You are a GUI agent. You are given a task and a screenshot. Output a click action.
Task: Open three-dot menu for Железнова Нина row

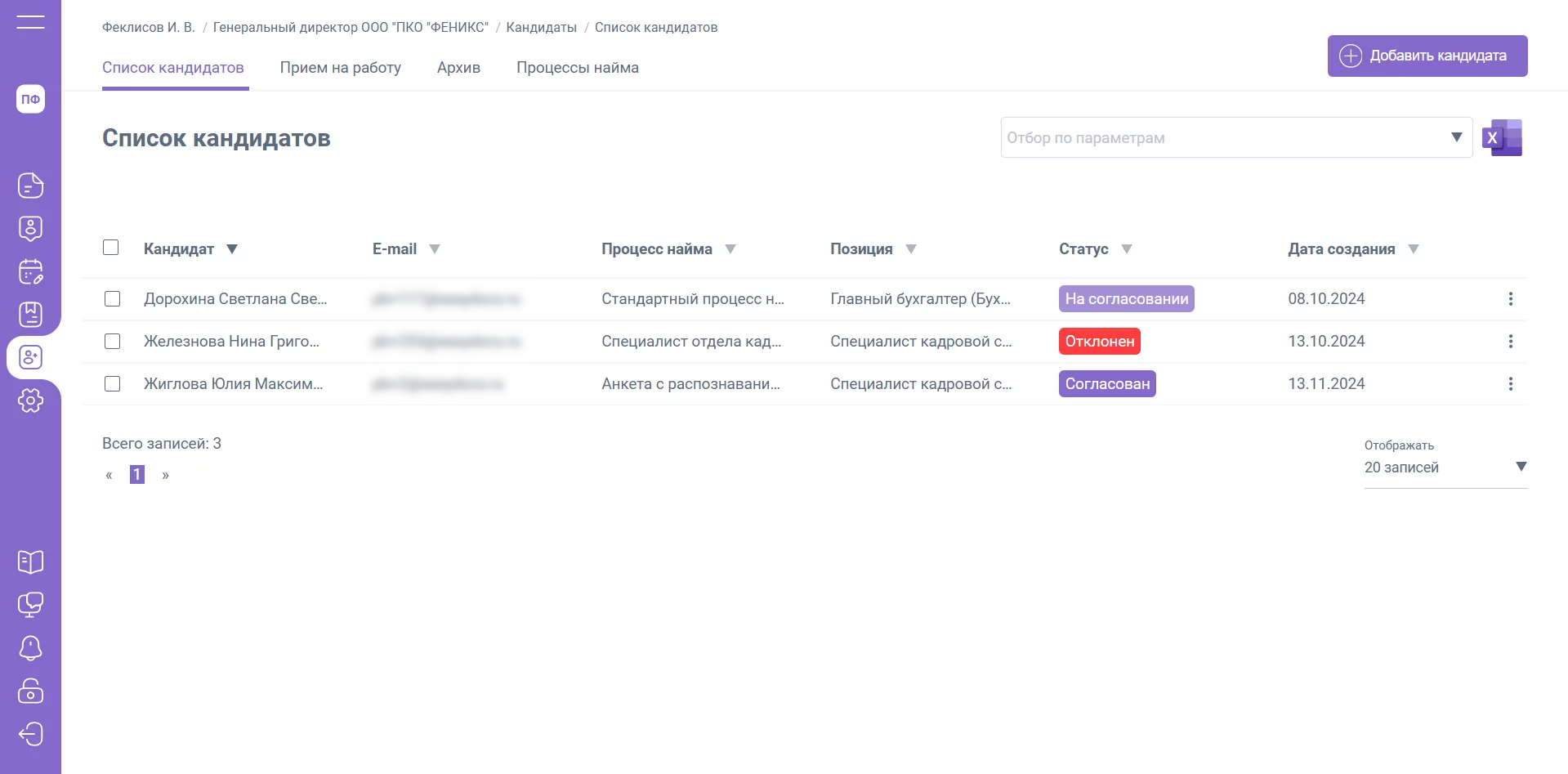coord(1510,342)
